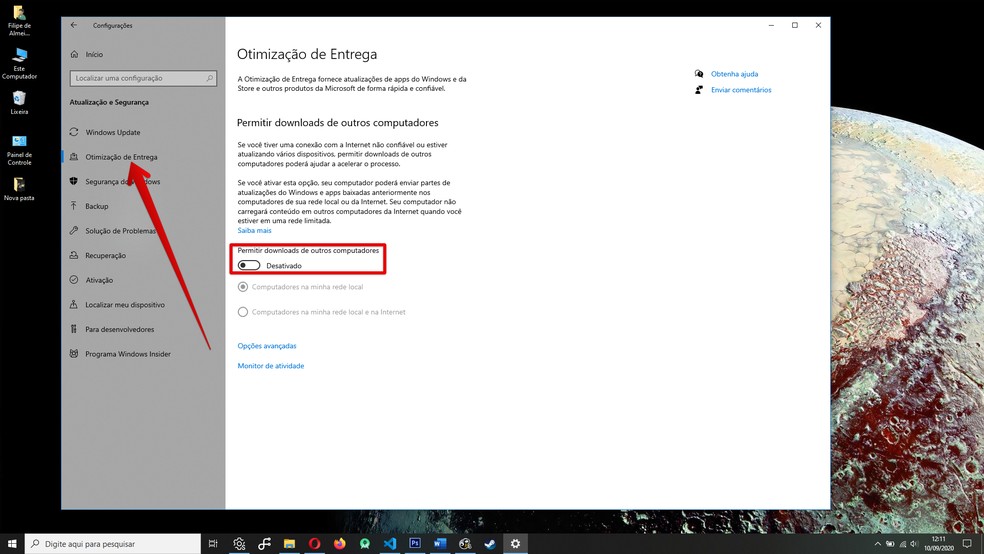Click the Atualização e Segurança heading
The height and width of the screenshot is (554, 984).
pos(109,102)
